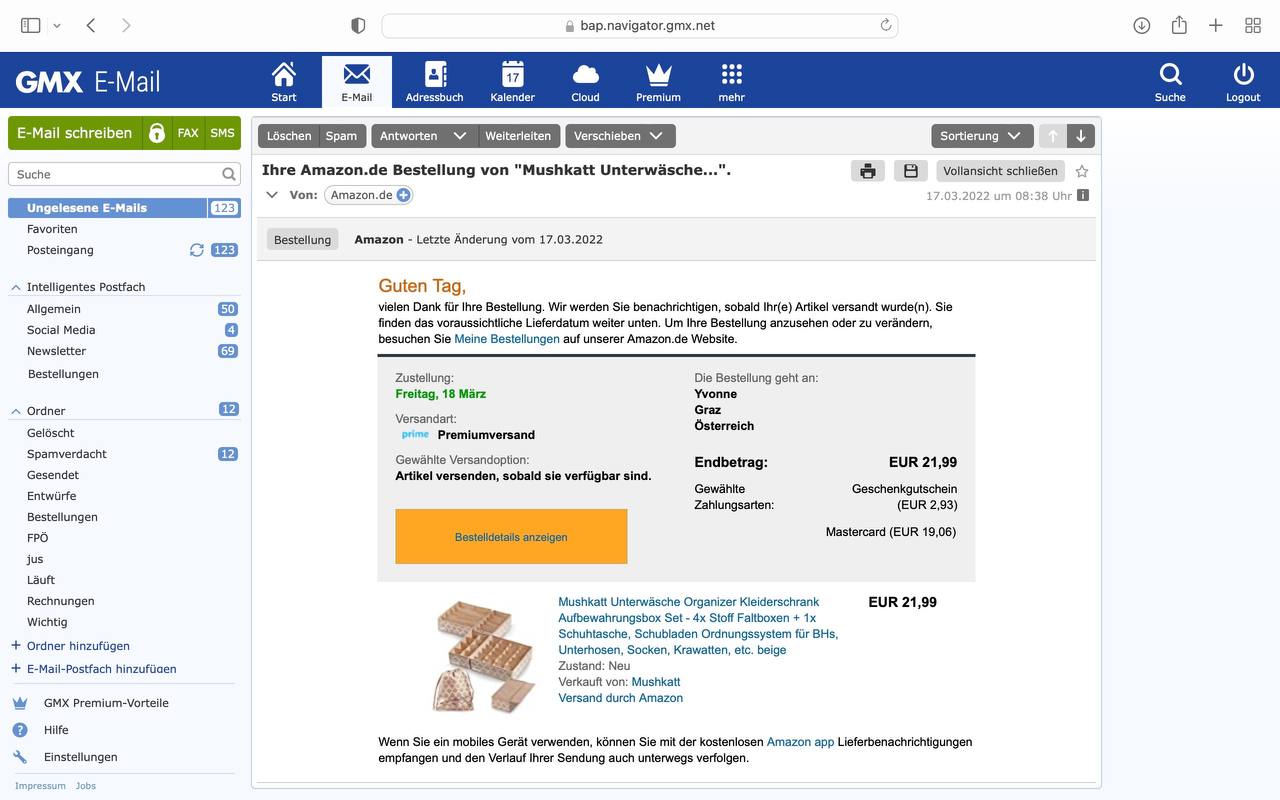Click into the Suche search field
The image size is (1280, 800).
[x=115, y=174]
